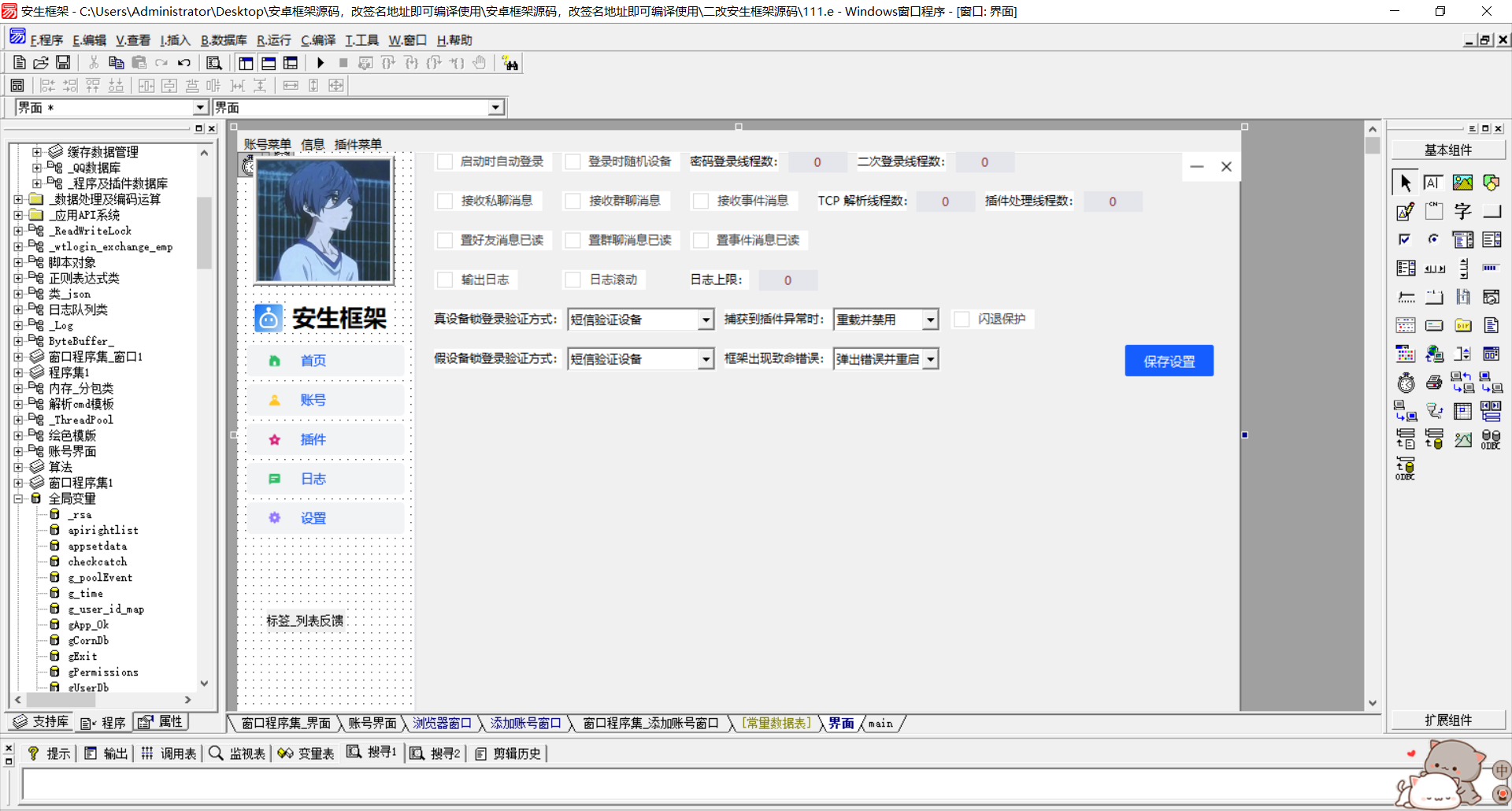Click the 日志上限 number field
Screen dimensions: 1512x811
(787, 280)
